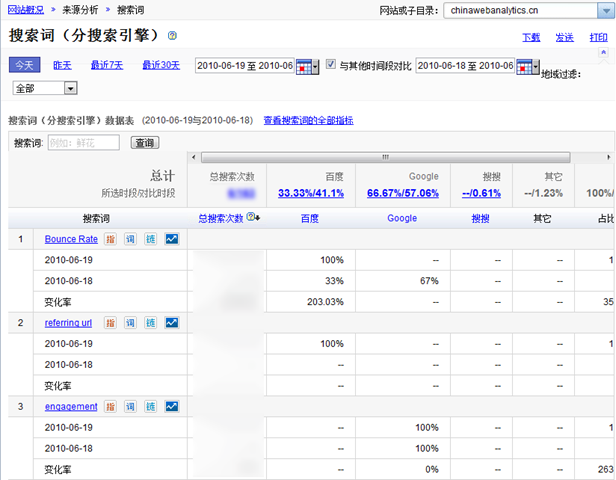616x480 pixels.
Task: Open the 下载 download link
Action: (x=531, y=37)
